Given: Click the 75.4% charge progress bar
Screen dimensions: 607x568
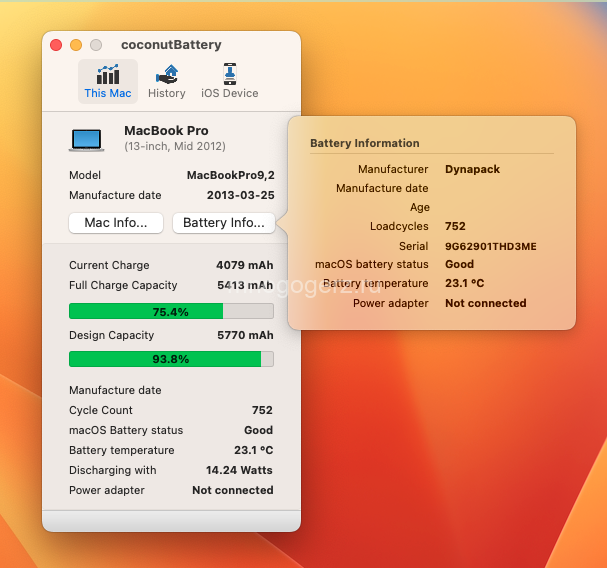Looking at the screenshot, I should click(x=171, y=311).
